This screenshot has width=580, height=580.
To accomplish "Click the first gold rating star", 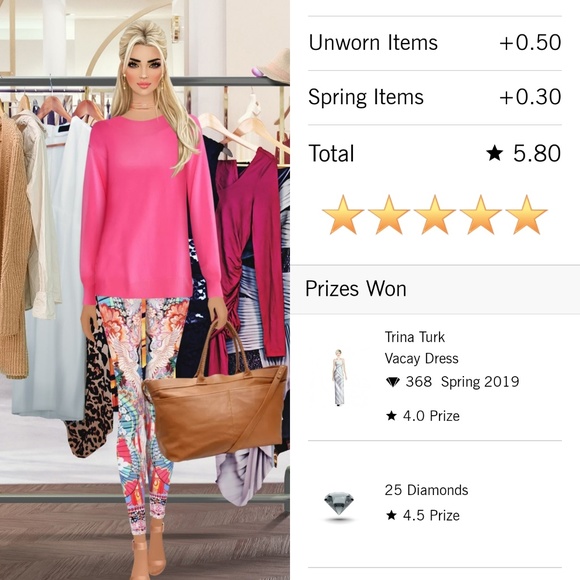I will [343, 215].
